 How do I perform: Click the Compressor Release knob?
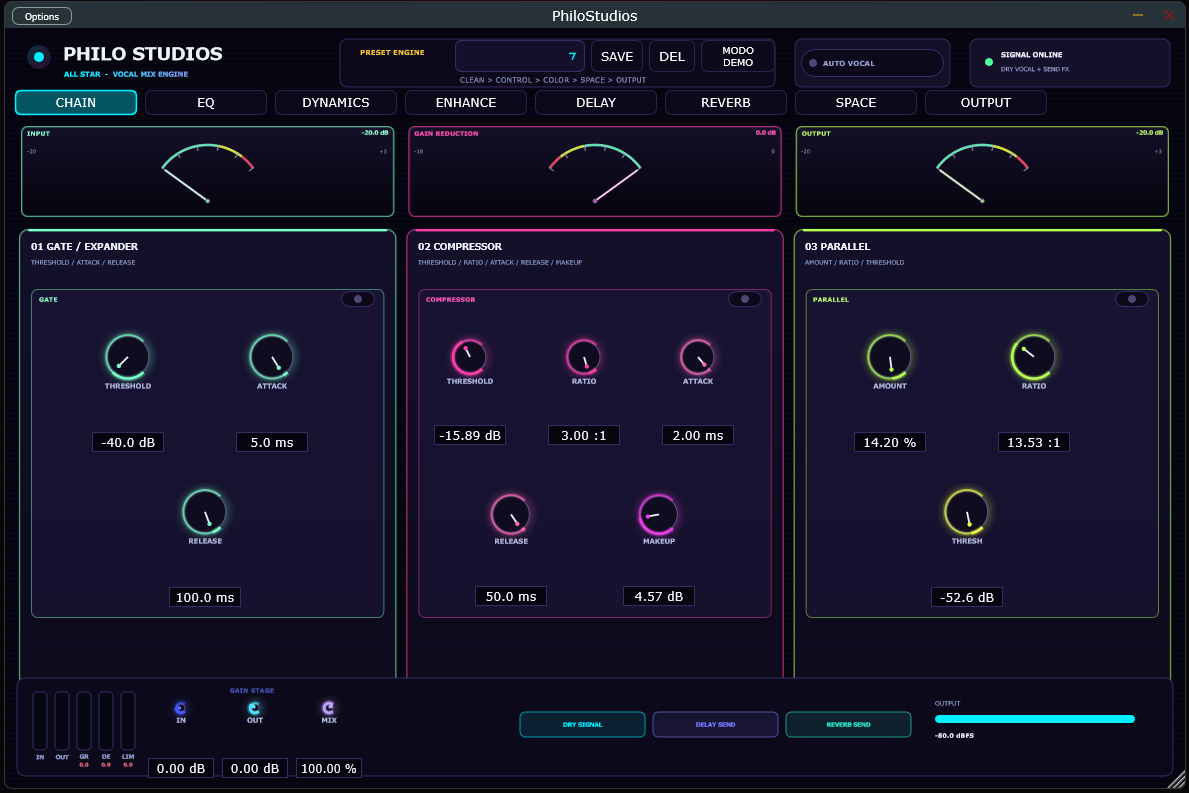pyautogui.click(x=510, y=515)
